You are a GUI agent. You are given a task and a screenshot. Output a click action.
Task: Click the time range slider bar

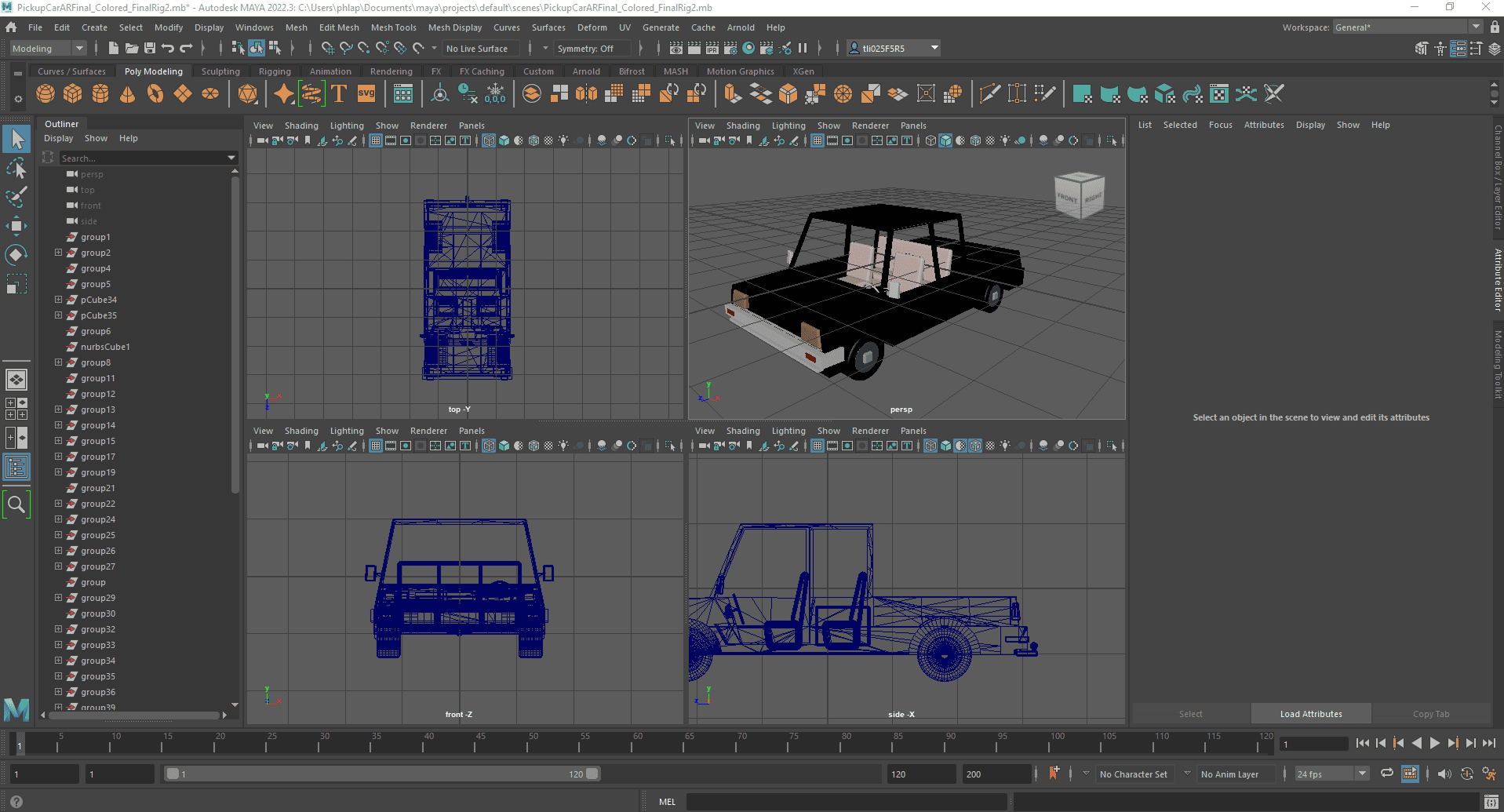coord(381,774)
